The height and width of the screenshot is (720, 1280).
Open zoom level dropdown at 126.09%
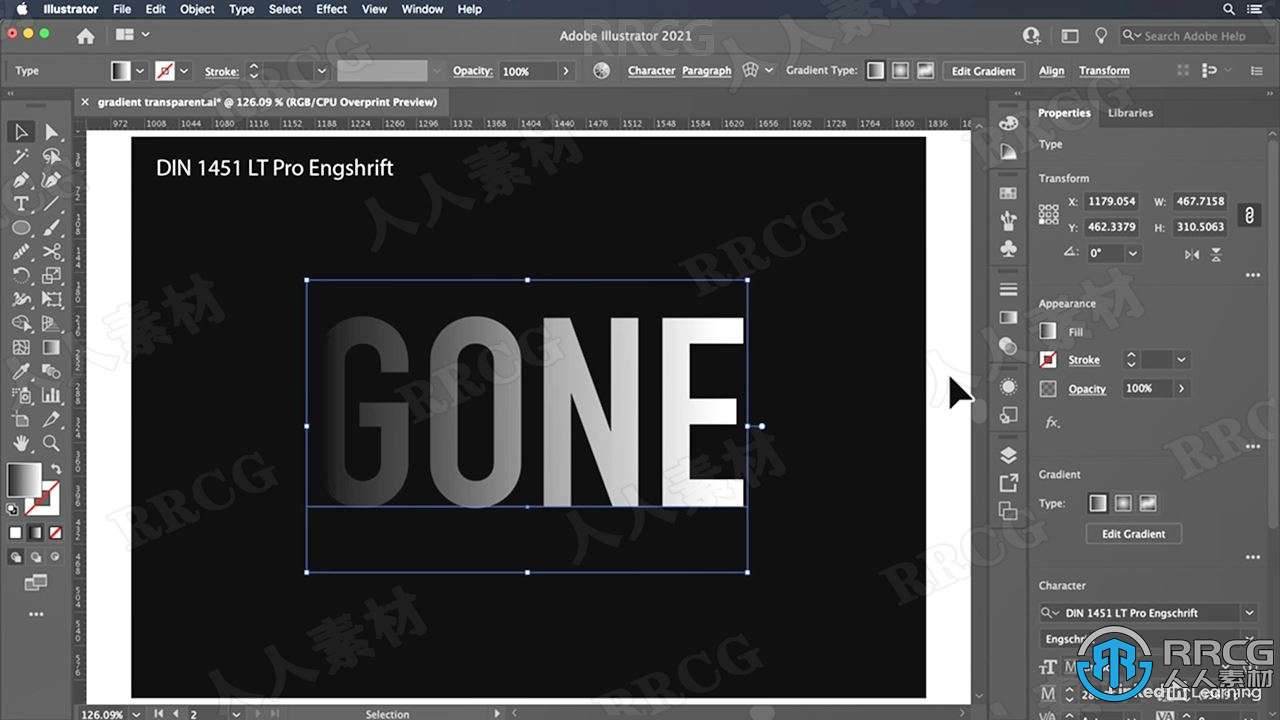pyautogui.click(x=135, y=714)
